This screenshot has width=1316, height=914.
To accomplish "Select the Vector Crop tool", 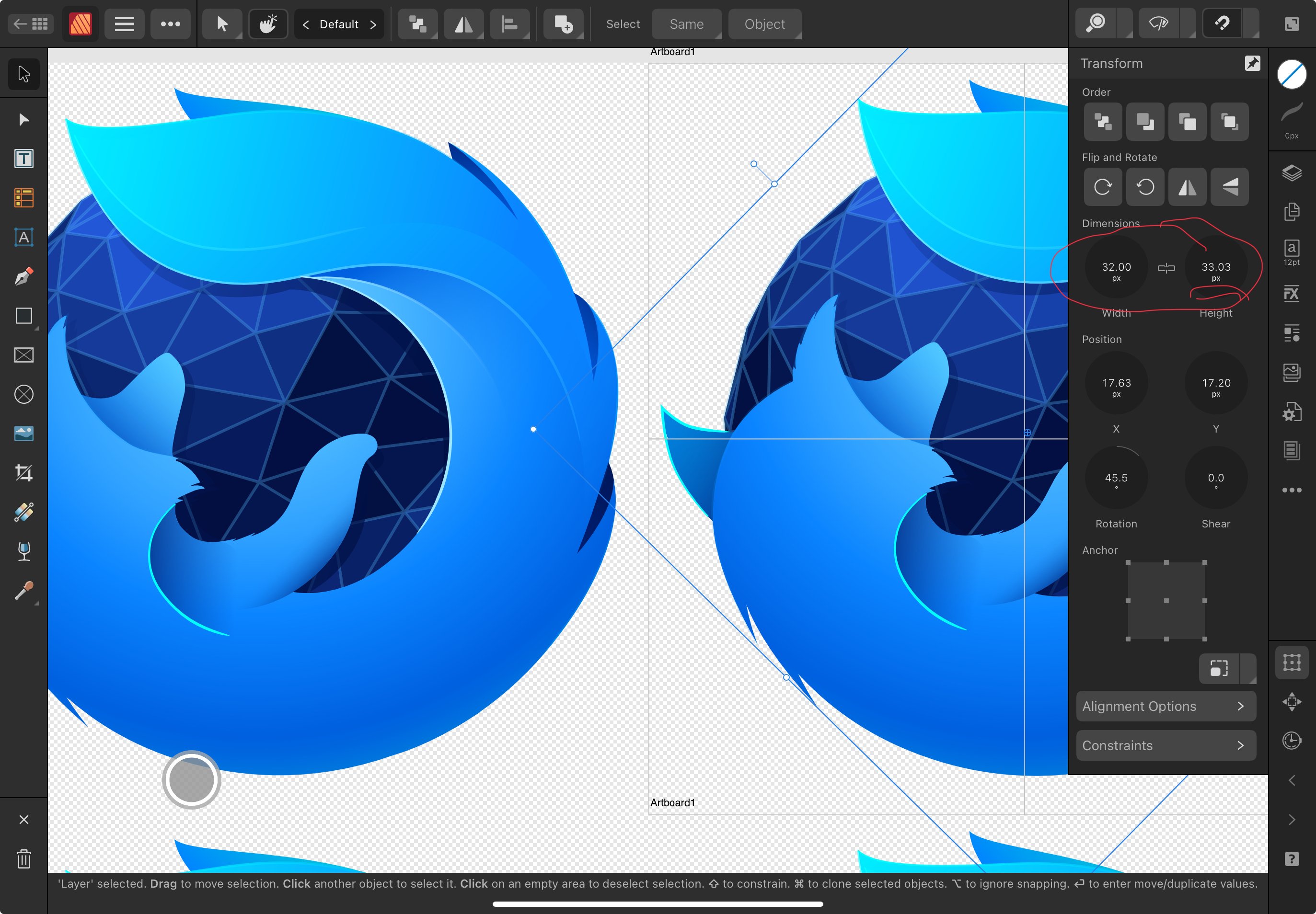I will tap(23, 473).
